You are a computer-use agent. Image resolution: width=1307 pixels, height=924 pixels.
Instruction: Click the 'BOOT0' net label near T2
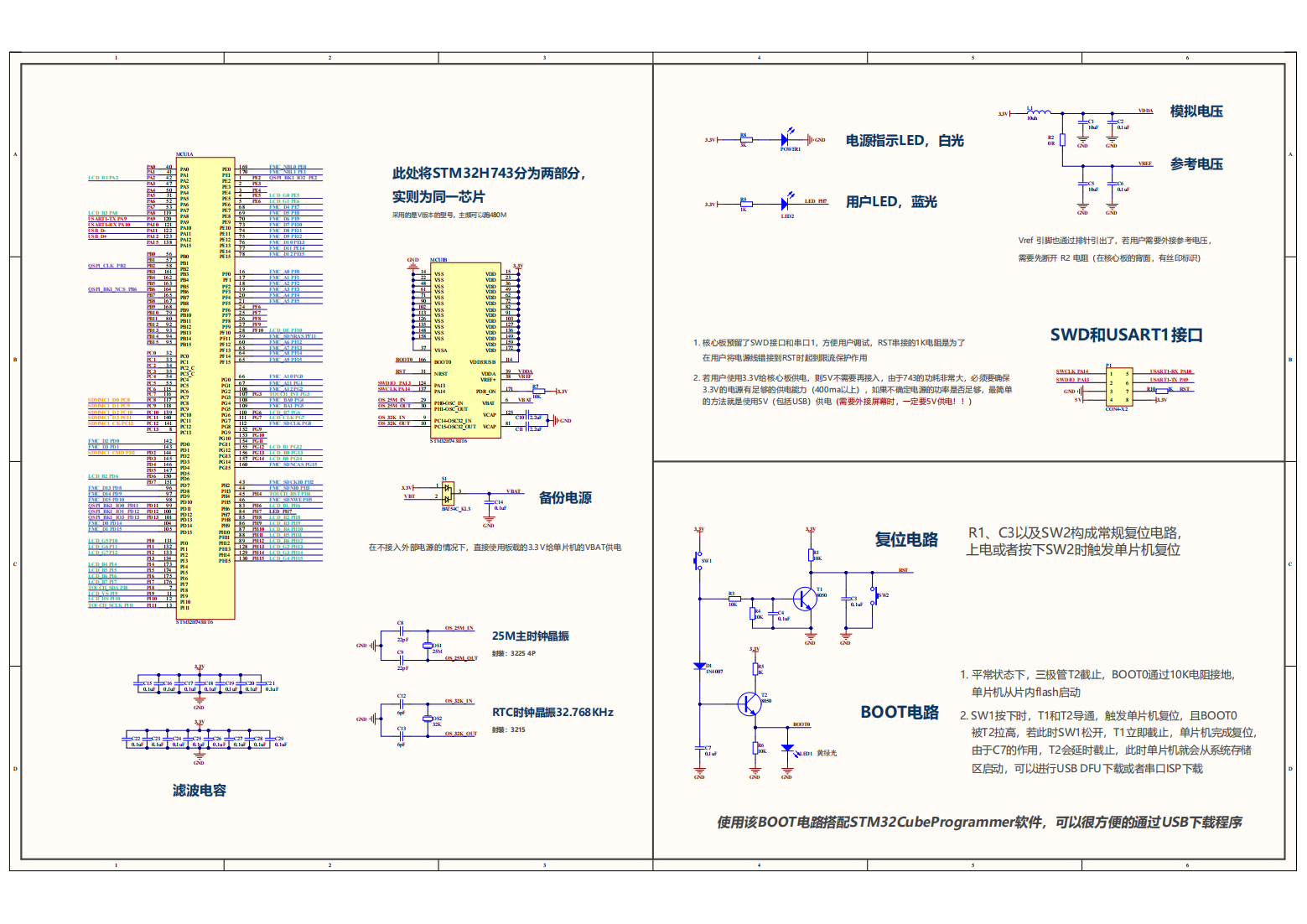(801, 724)
